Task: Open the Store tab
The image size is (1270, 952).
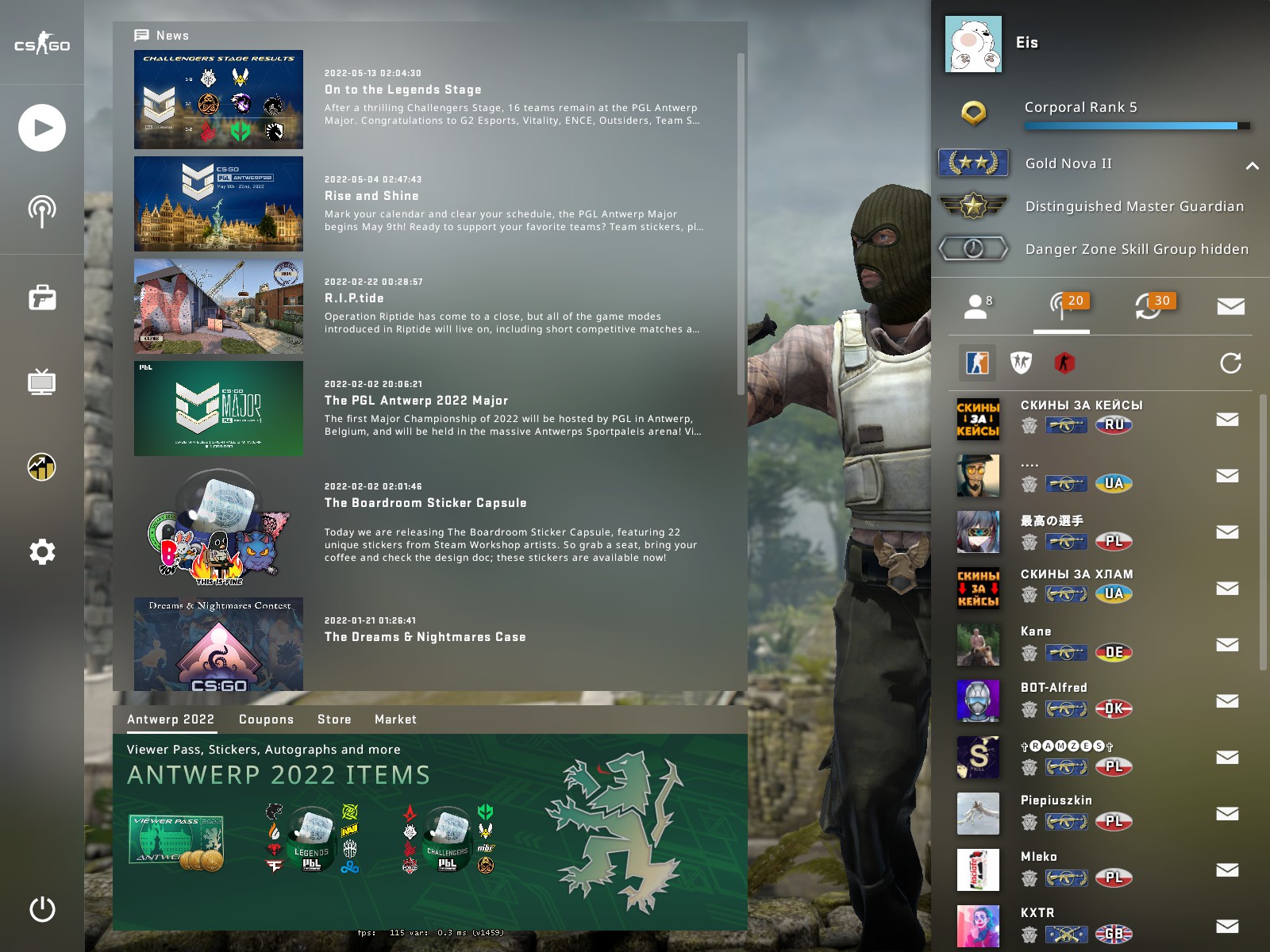Action: [x=334, y=720]
